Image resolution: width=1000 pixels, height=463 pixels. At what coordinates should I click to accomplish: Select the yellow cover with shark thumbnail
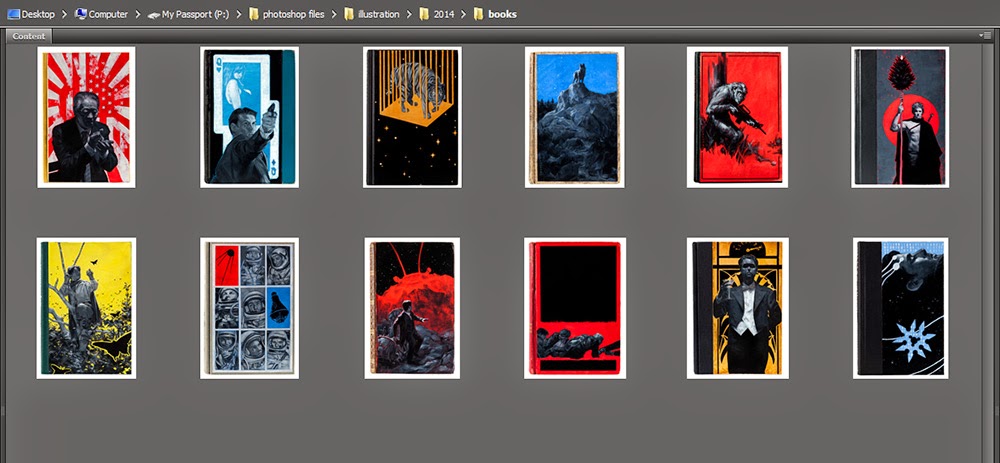[x=86, y=309]
